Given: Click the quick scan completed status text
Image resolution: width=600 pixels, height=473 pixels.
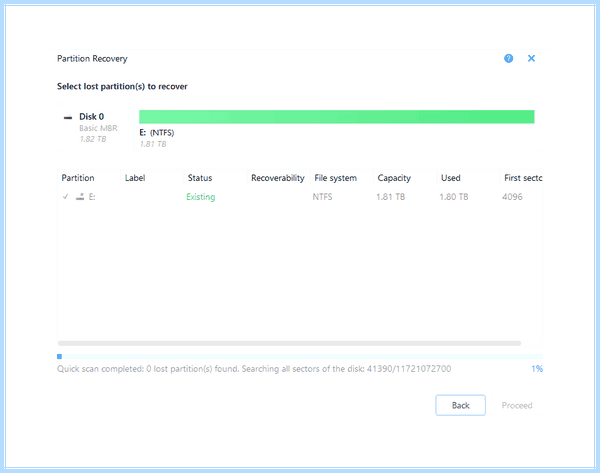Looking at the screenshot, I should pyautogui.click(x=254, y=369).
